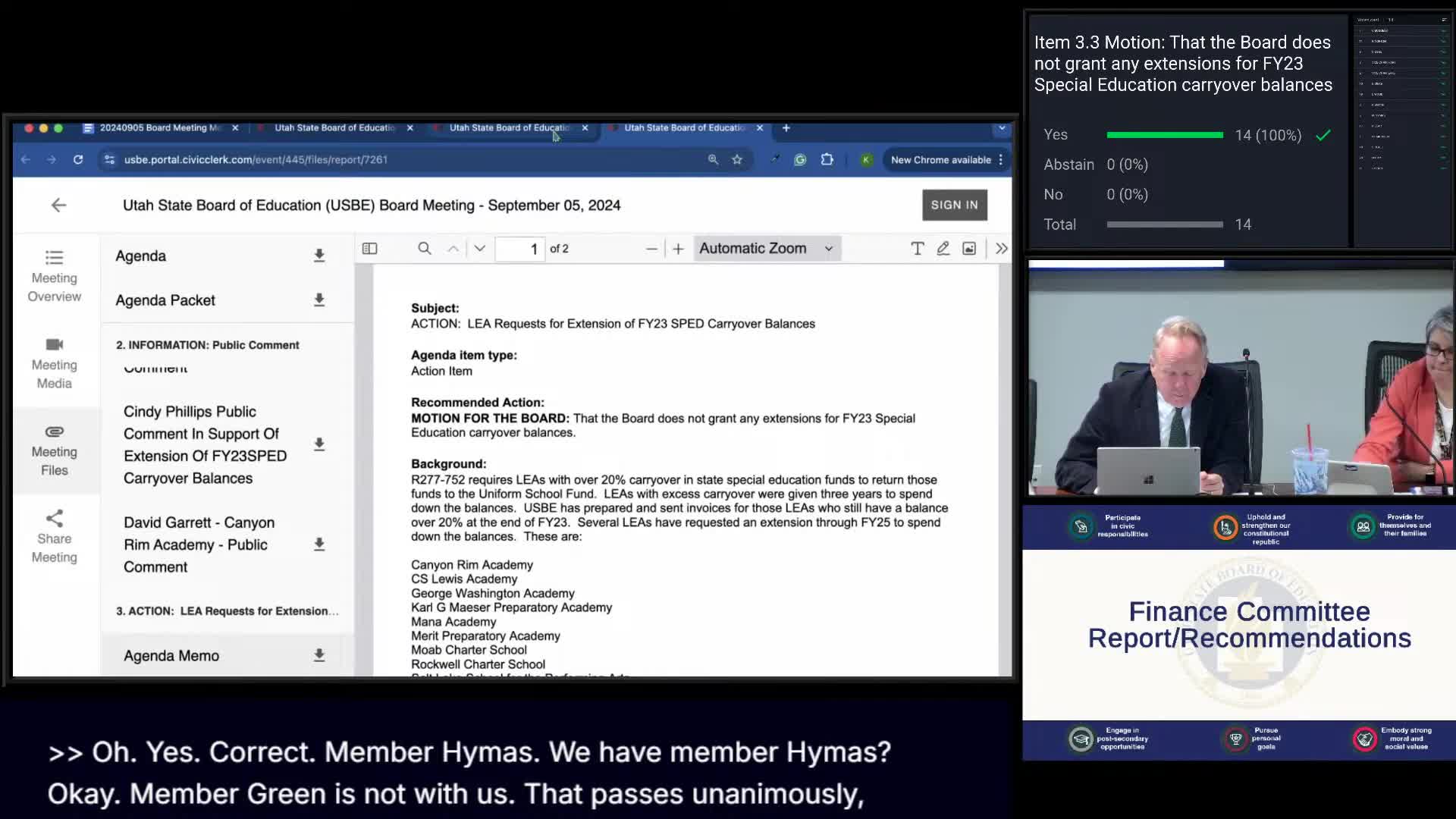
Task: Select the PDF draw pencil tool
Action: click(943, 249)
